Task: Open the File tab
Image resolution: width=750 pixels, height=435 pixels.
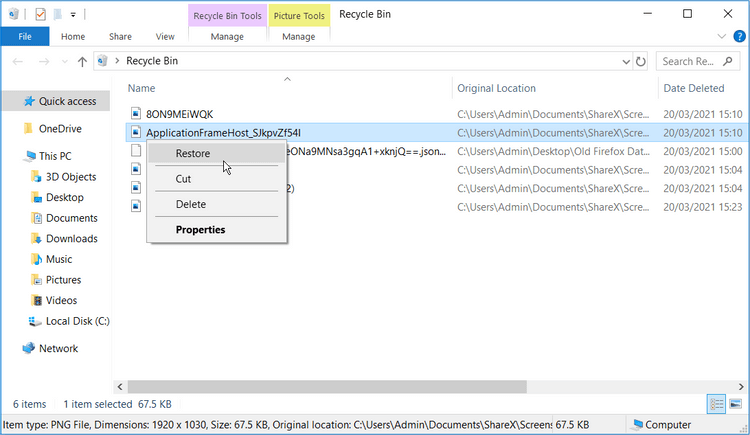Action: pyautogui.click(x=25, y=37)
